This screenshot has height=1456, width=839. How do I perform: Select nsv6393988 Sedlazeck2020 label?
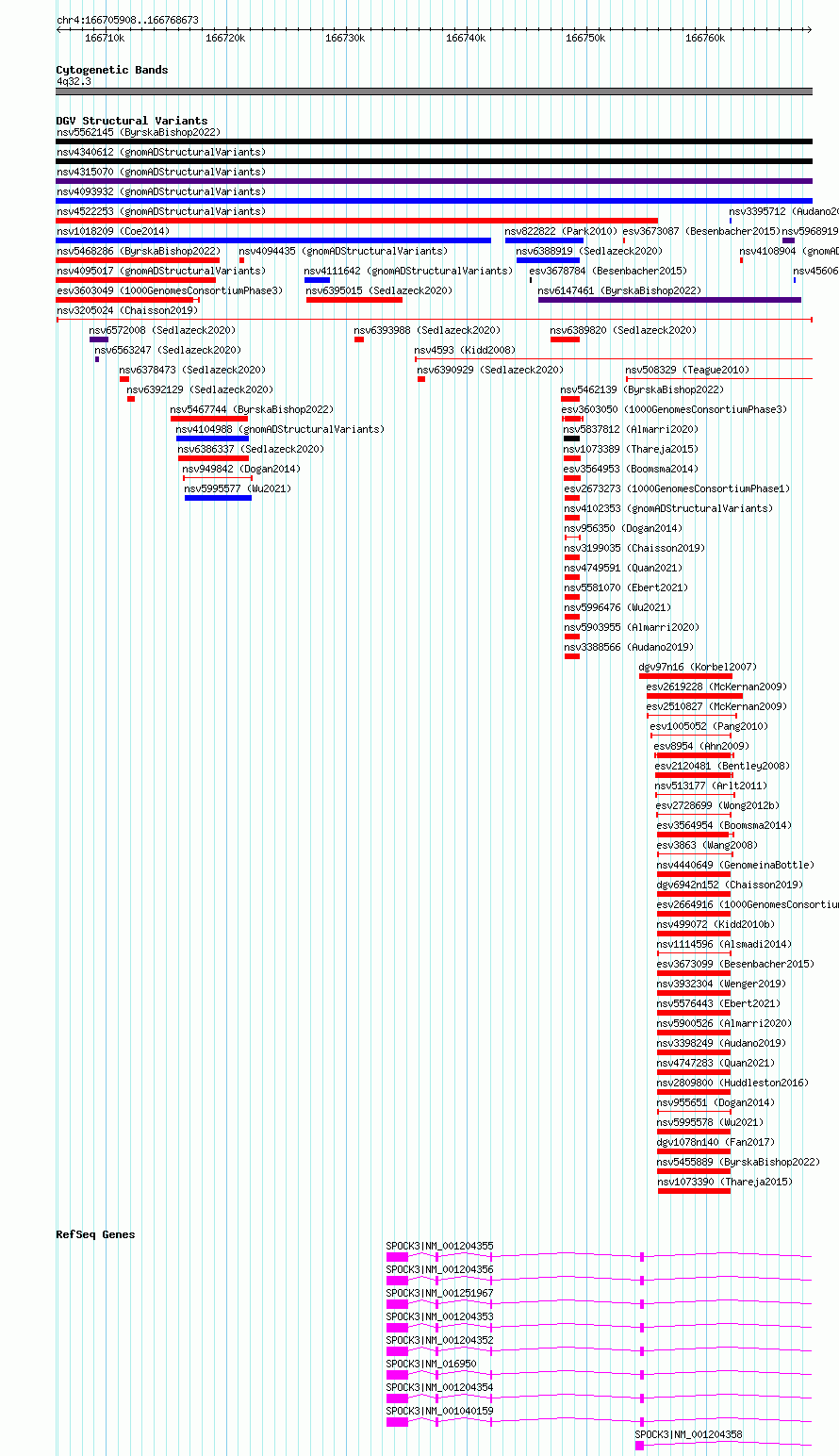click(428, 331)
